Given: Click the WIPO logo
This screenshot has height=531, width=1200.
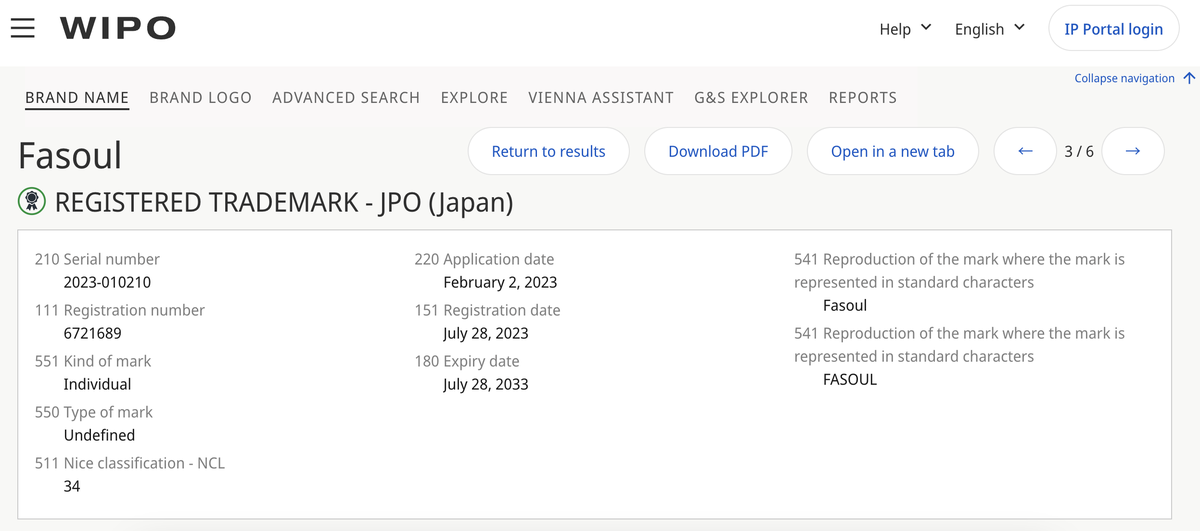Looking at the screenshot, I should click(x=118, y=29).
